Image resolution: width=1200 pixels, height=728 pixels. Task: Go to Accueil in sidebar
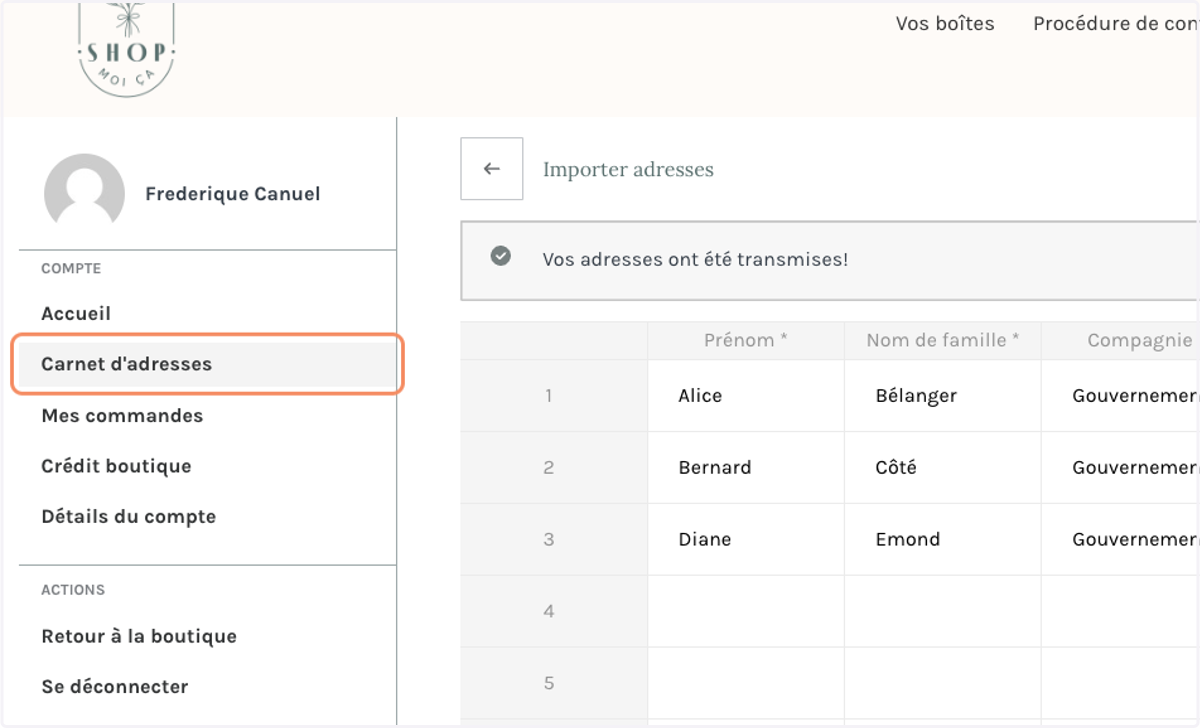coord(76,314)
